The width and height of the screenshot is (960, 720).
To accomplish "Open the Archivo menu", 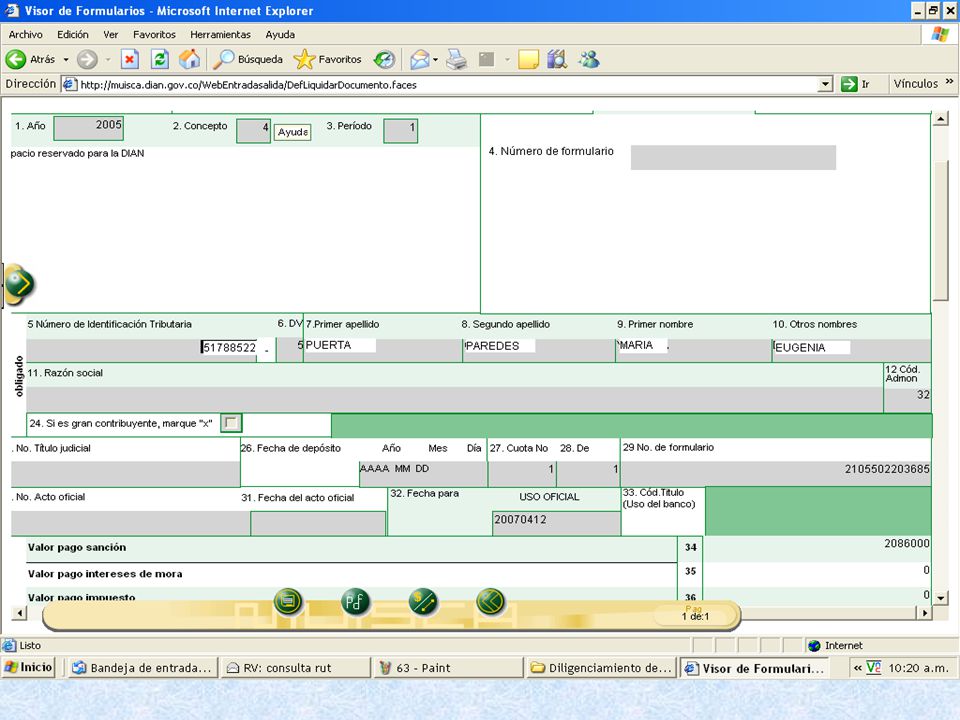I will coord(26,34).
